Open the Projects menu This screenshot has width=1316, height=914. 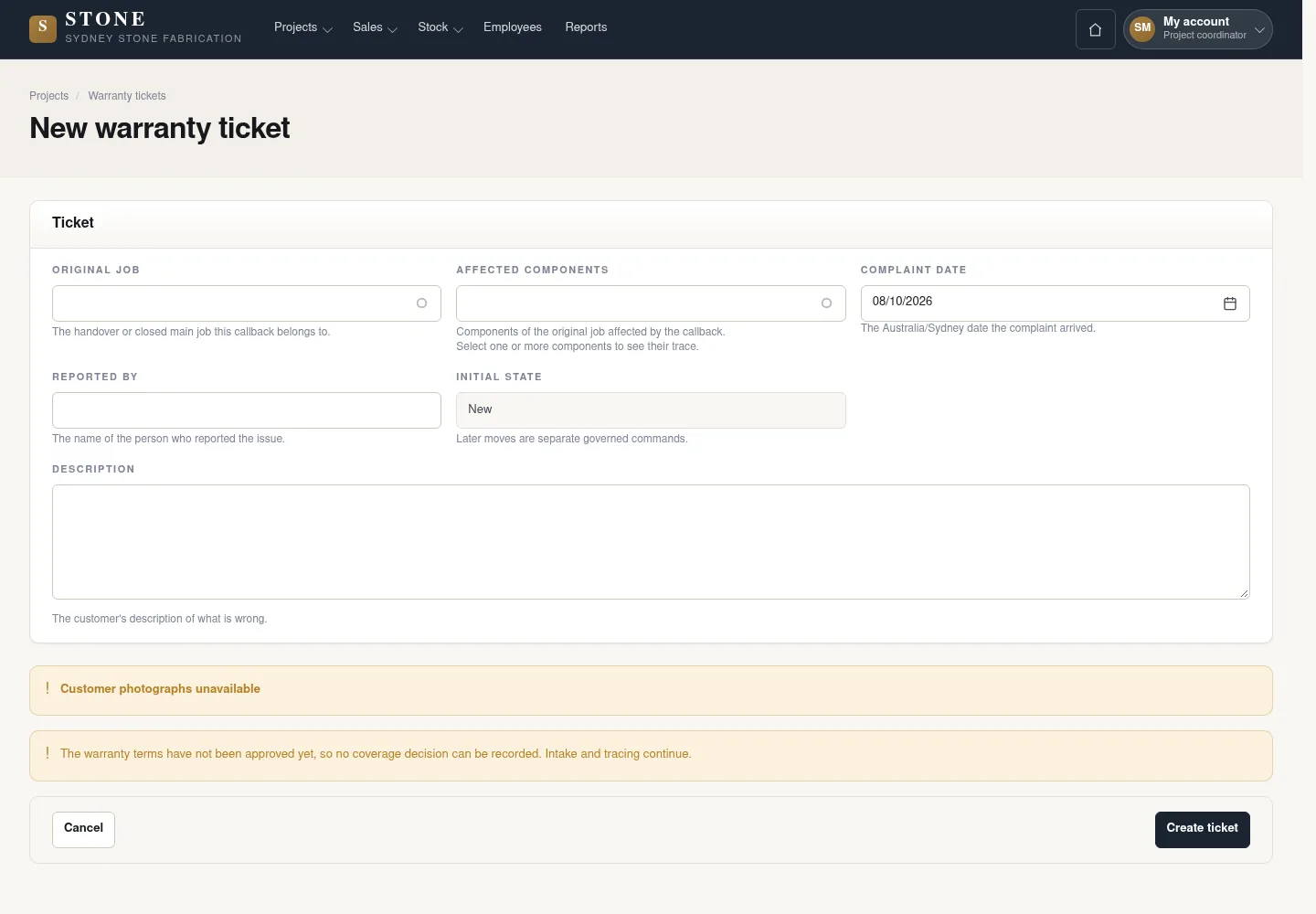pos(303,27)
